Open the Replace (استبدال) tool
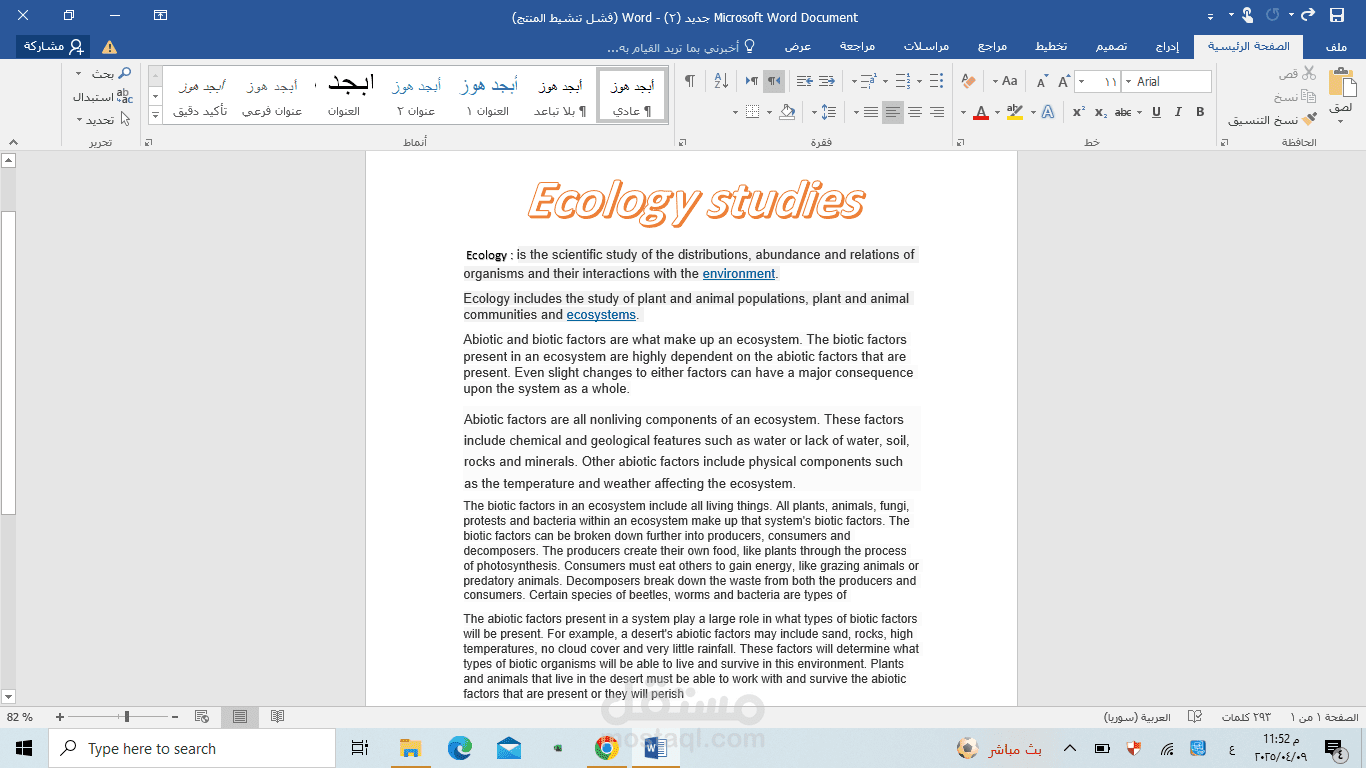This screenshot has height=768, width=1366. 102,96
